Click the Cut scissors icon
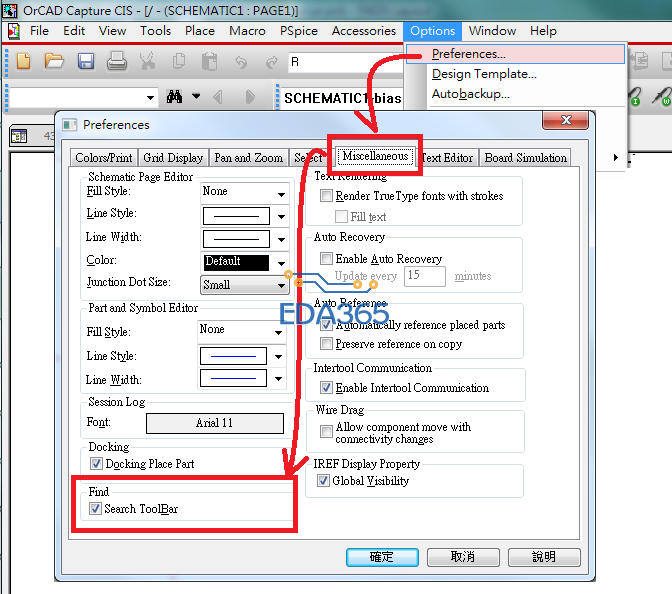 click(147, 61)
